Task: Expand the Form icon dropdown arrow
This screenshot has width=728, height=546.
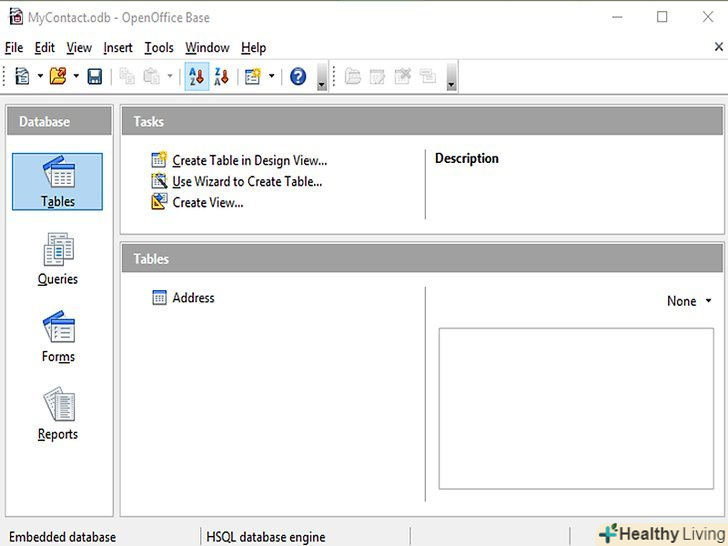Action: coord(272,76)
